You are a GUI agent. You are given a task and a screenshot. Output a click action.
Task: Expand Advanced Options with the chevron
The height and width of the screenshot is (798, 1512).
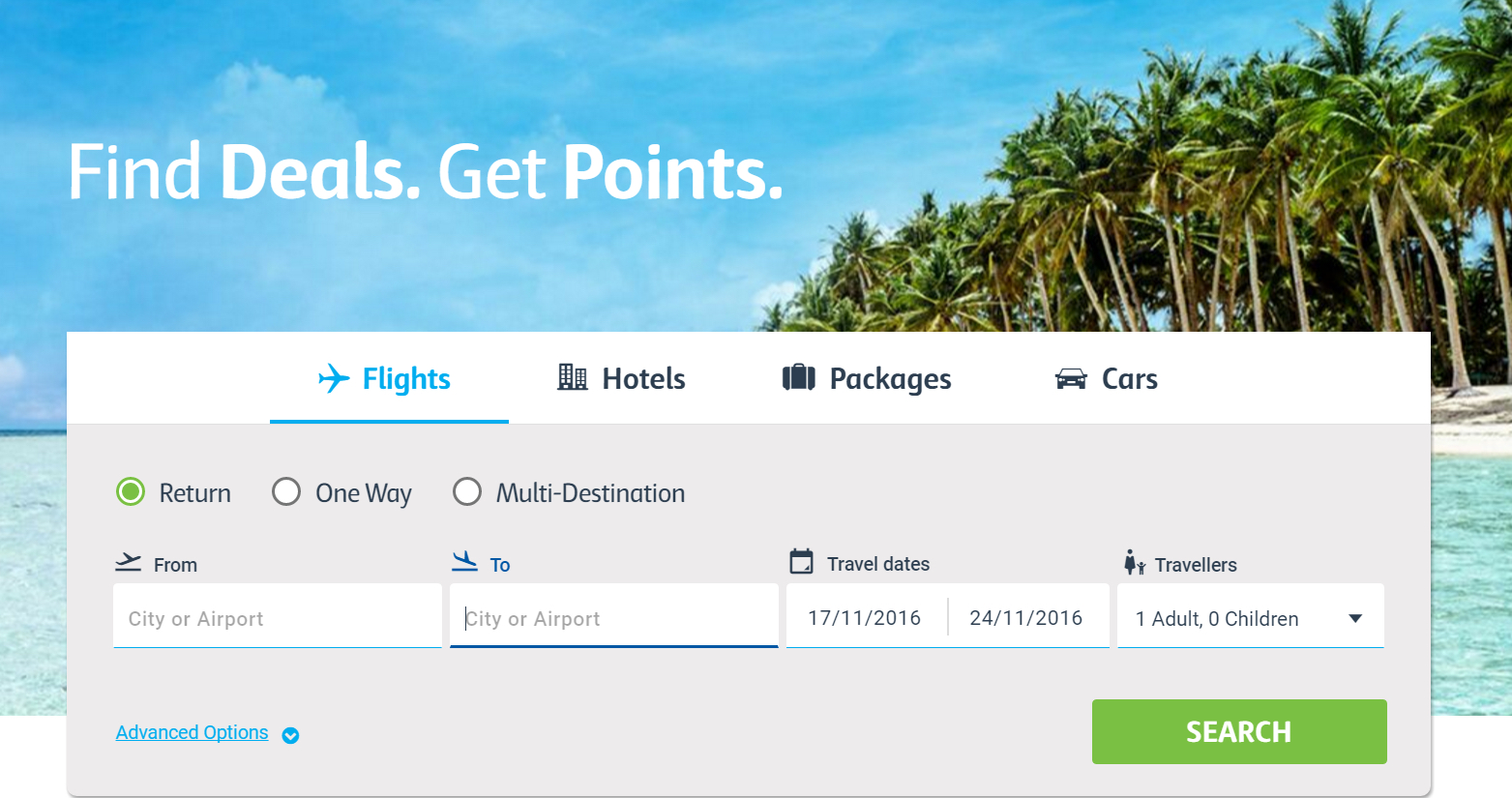[x=290, y=736]
